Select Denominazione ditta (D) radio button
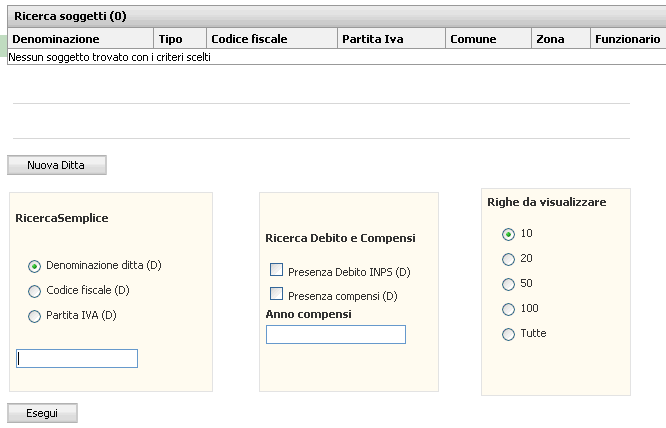The width and height of the screenshot is (666, 428). [34, 266]
